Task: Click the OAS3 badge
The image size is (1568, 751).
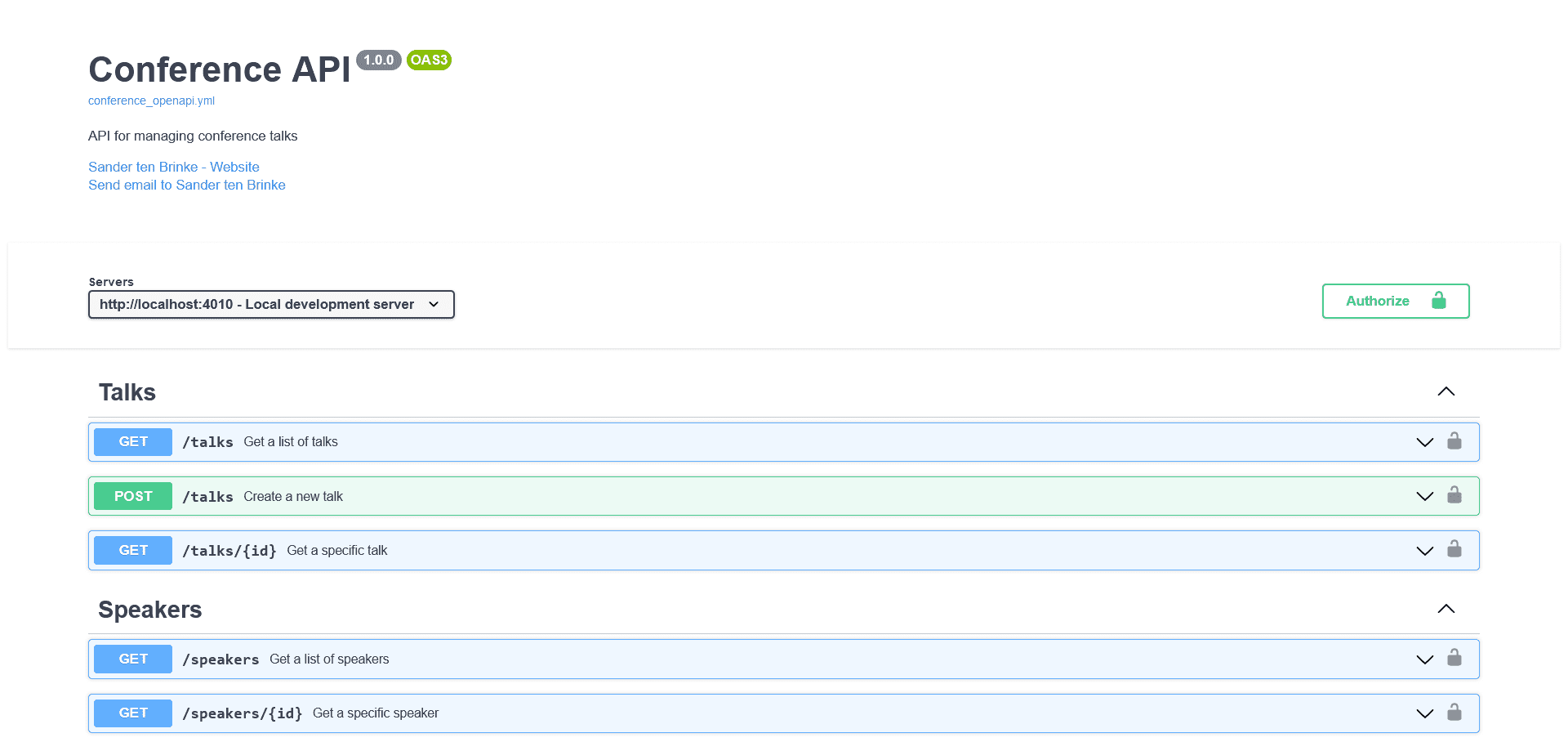Action: click(429, 60)
